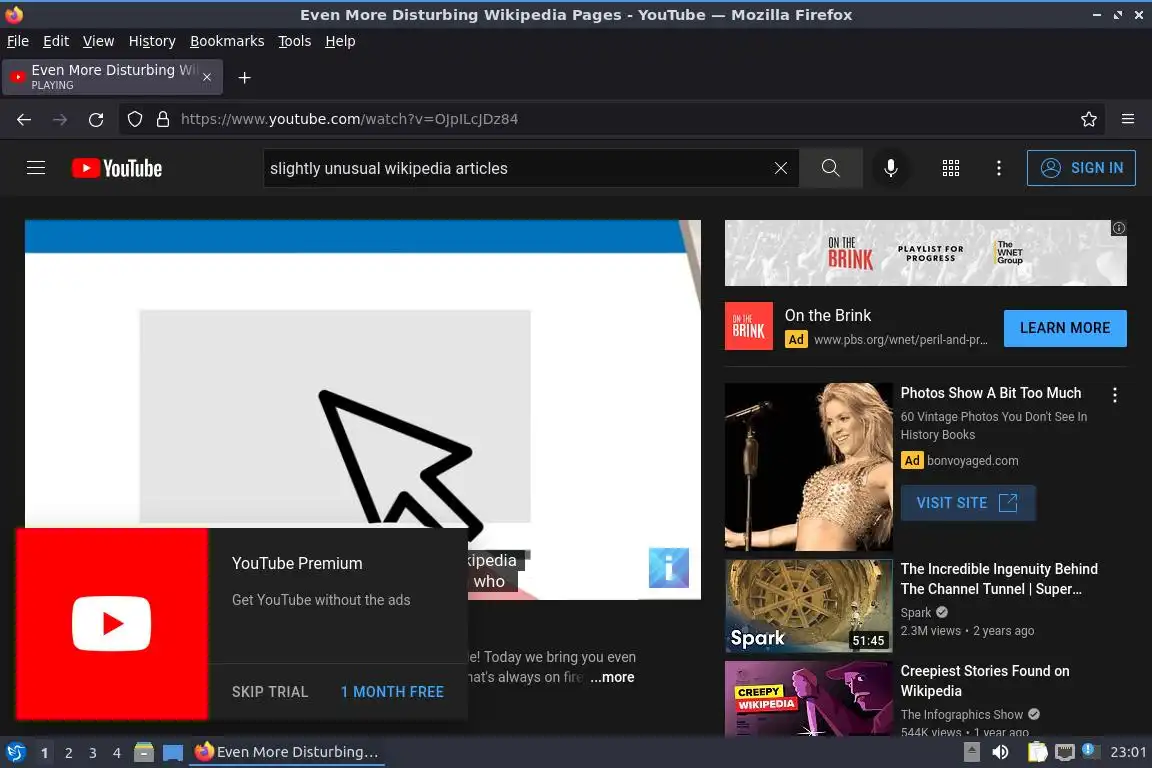Click the On the Brink red logo

[749, 326]
